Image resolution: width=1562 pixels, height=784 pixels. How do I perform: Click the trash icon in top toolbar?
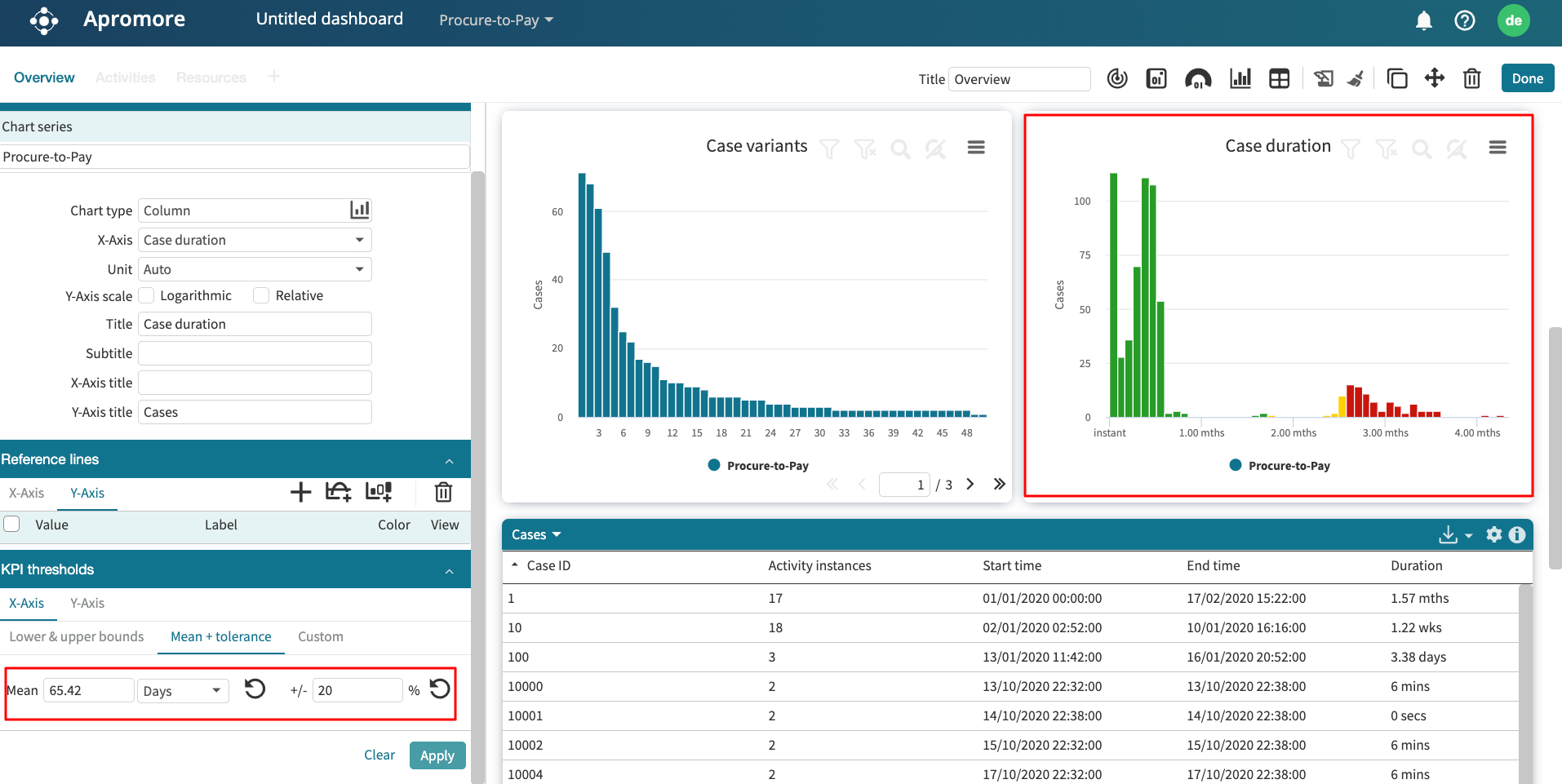pyautogui.click(x=1471, y=79)
